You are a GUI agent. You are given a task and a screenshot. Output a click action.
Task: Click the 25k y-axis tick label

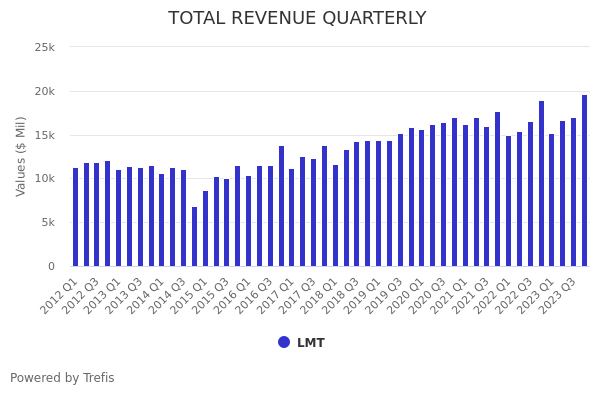point(44,47)
